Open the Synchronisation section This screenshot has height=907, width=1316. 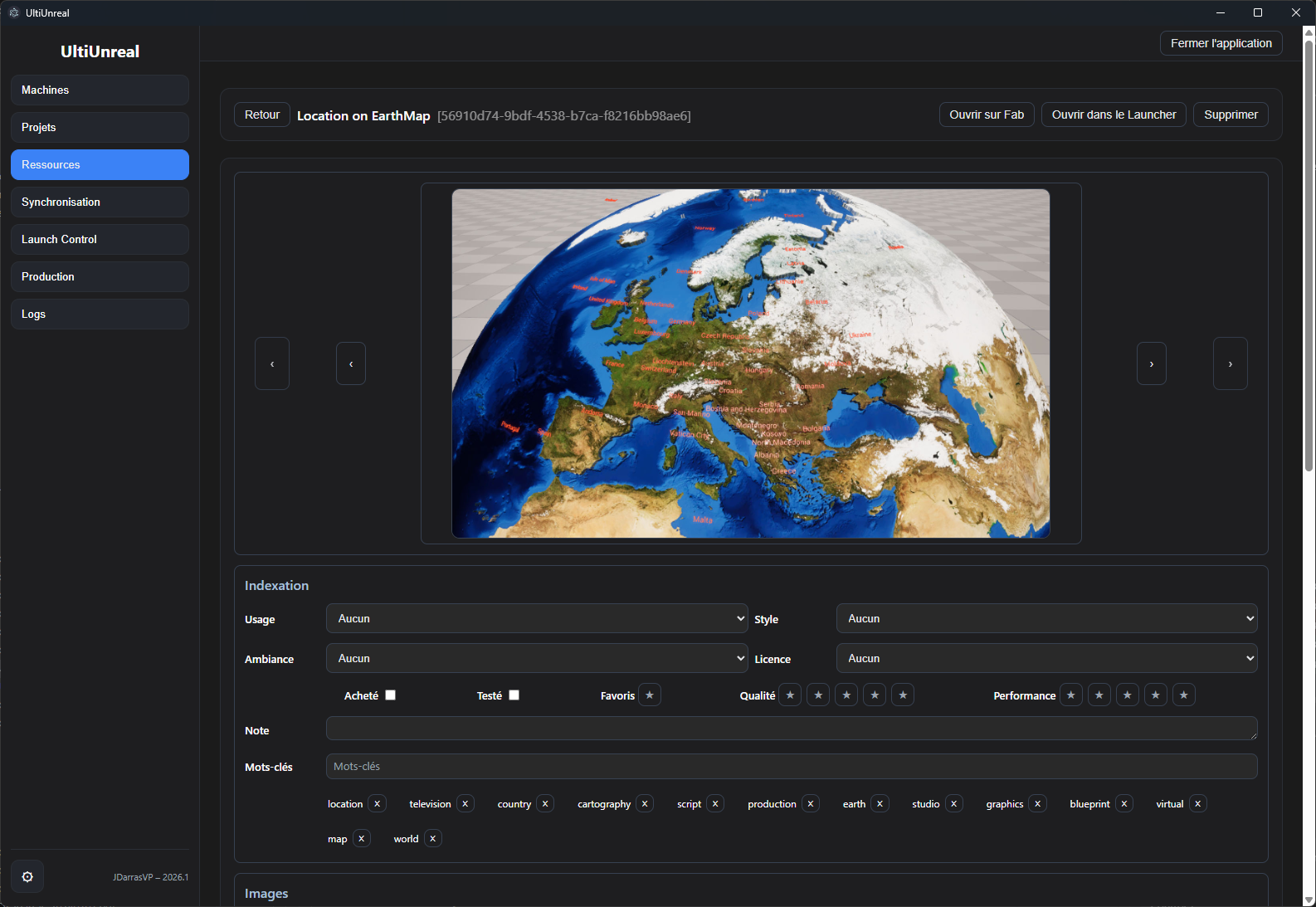[x=100, y=202]
